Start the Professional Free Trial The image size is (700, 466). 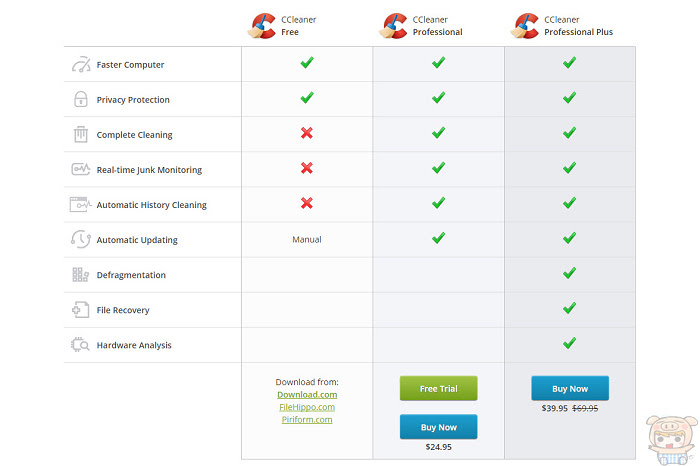pos(438,388)
